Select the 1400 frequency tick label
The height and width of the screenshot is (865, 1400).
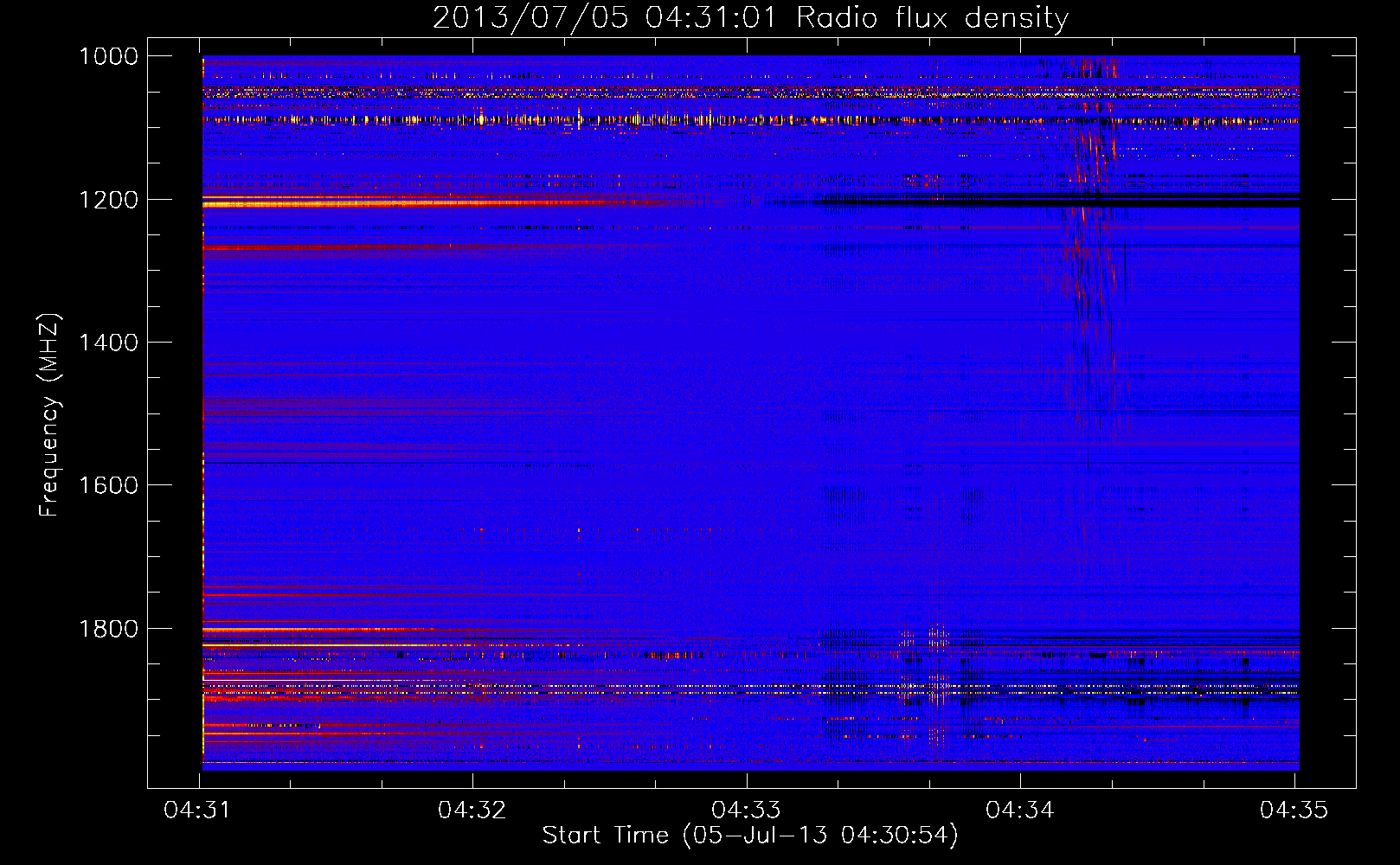[x=108, y=343]
